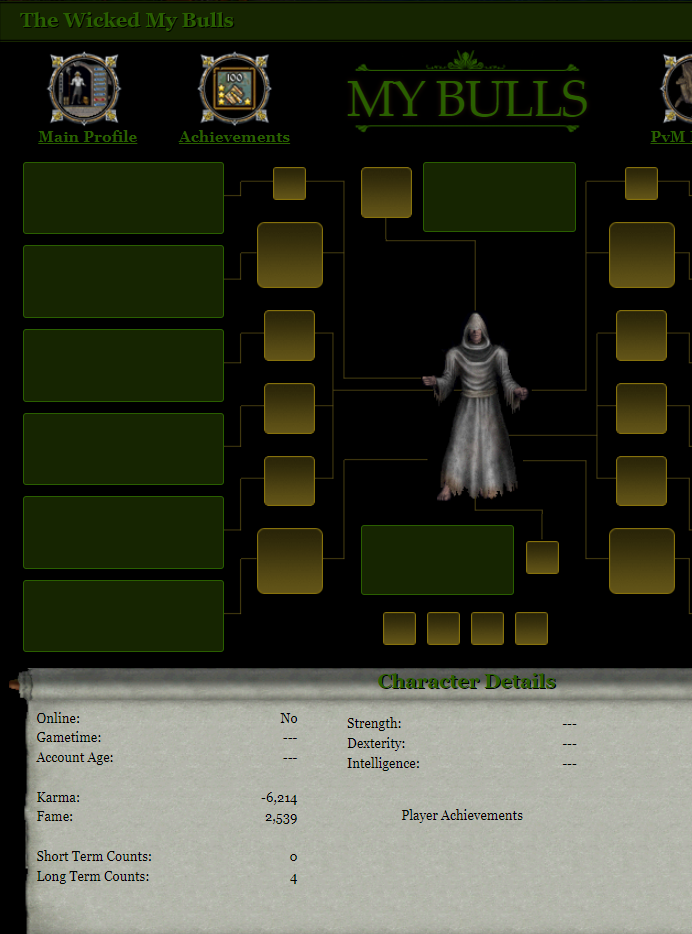The height and width of the screenshot is (934, 692).
Task: Click the Gametime: label
Action: (x=68, y=737)
